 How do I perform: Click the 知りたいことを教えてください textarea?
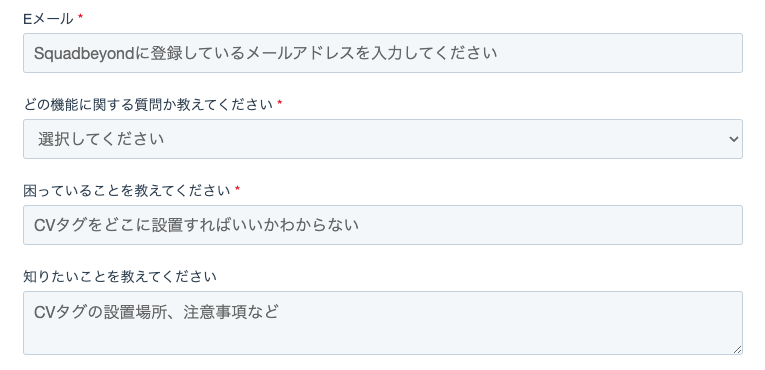click(x=382, y=323)
